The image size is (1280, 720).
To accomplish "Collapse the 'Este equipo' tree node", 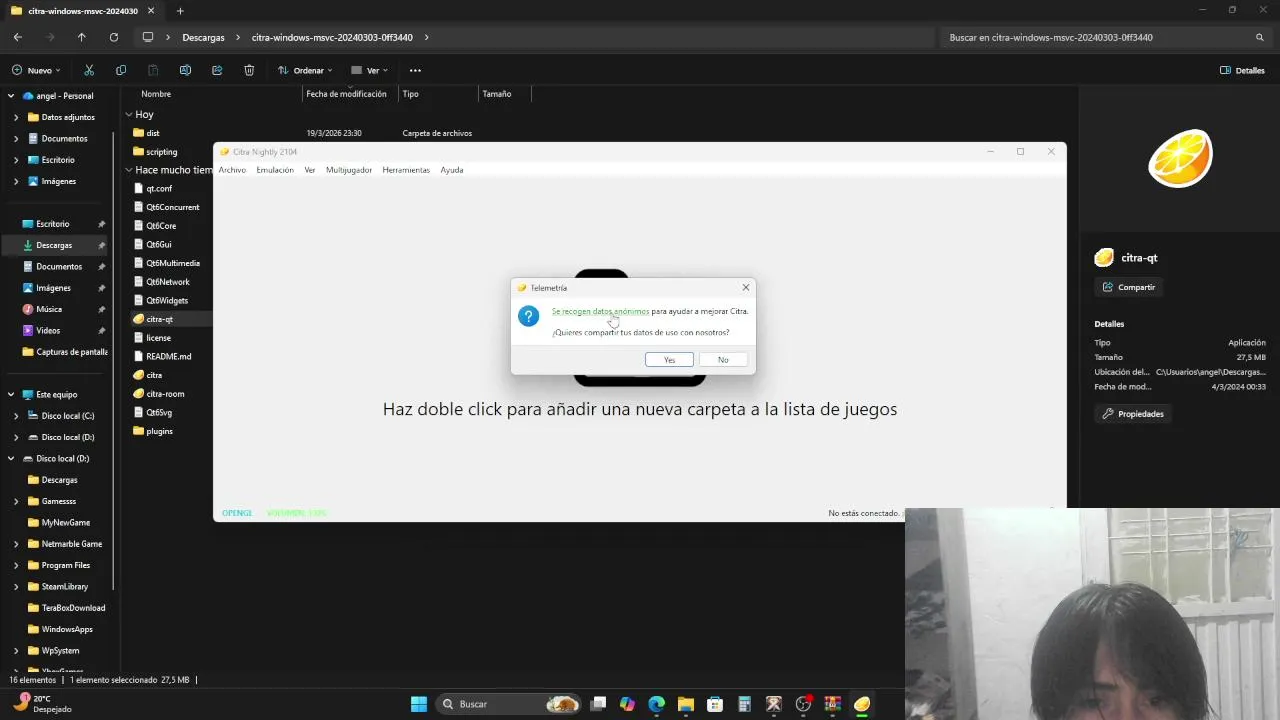I will (11, 395).
